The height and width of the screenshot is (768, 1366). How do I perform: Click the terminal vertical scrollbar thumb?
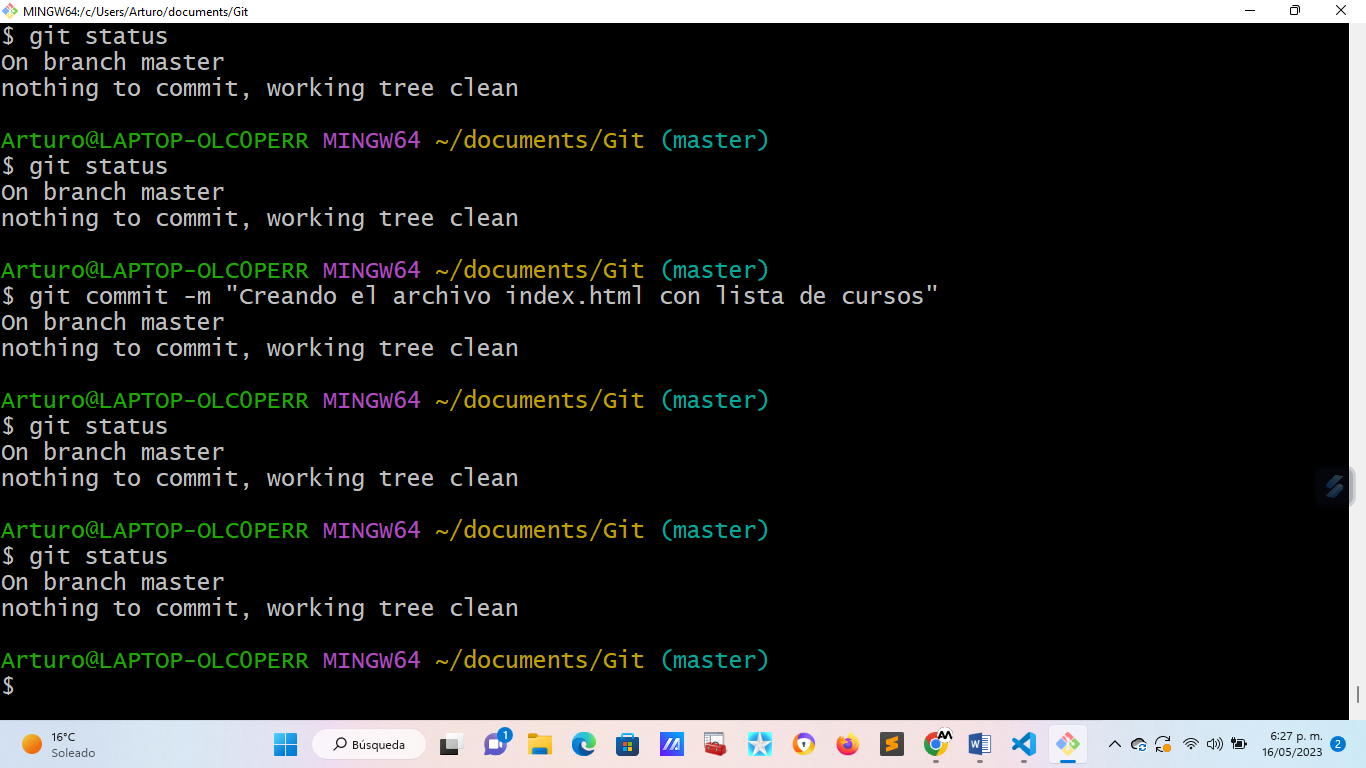(1358, 694)
